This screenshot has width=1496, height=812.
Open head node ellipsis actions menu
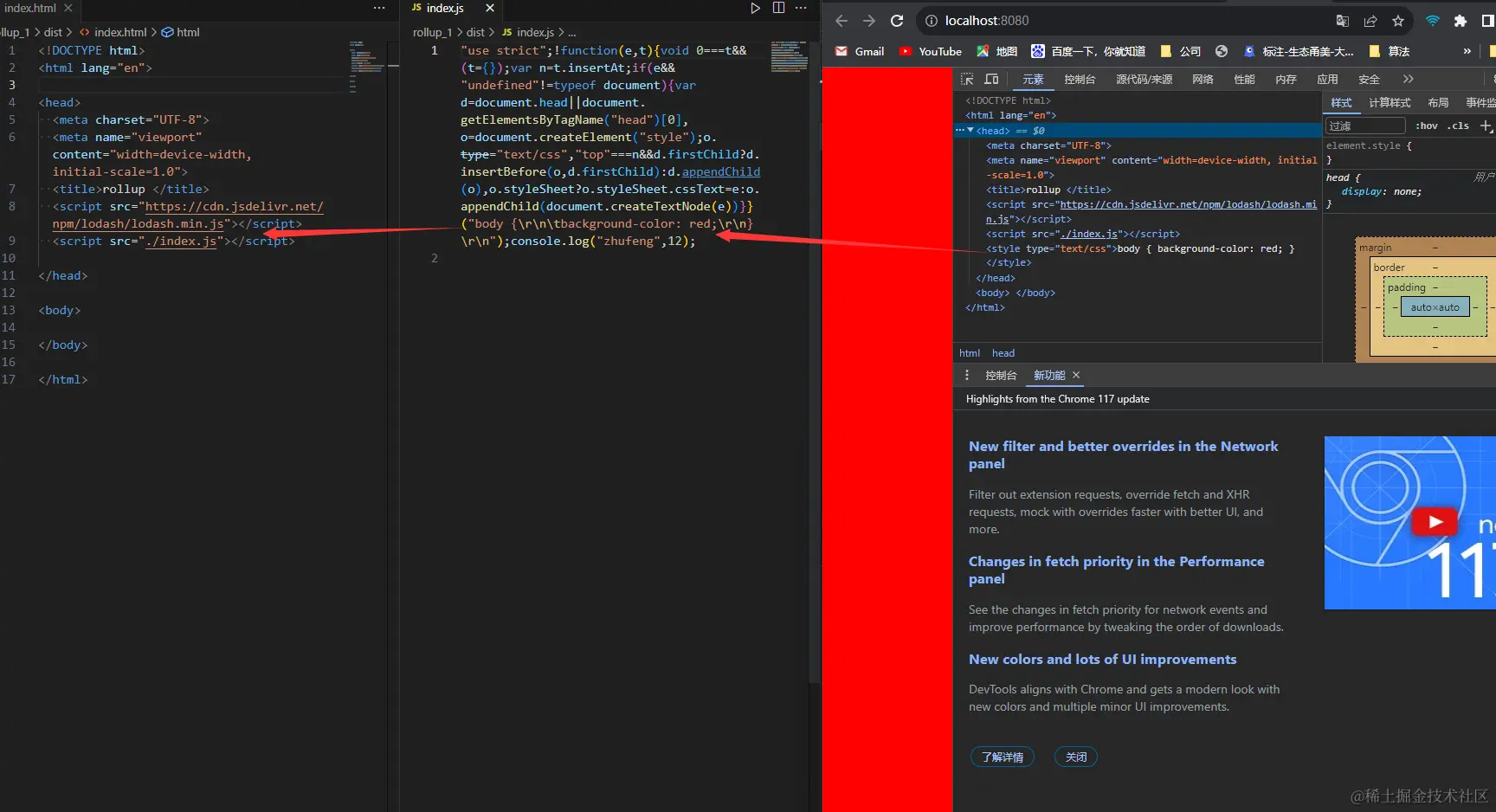point(959,130)
